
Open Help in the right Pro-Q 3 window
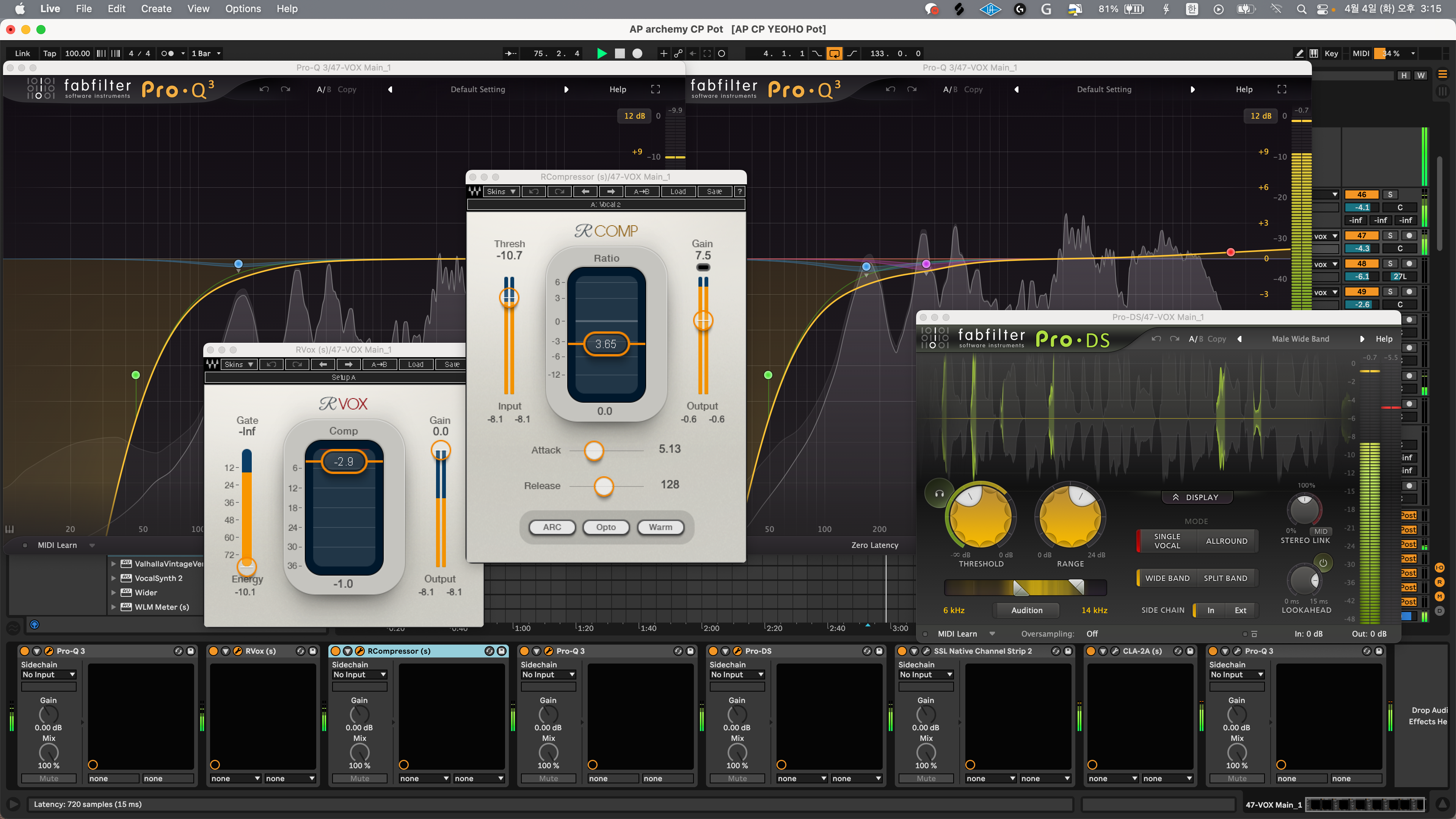click(1244, 89)
